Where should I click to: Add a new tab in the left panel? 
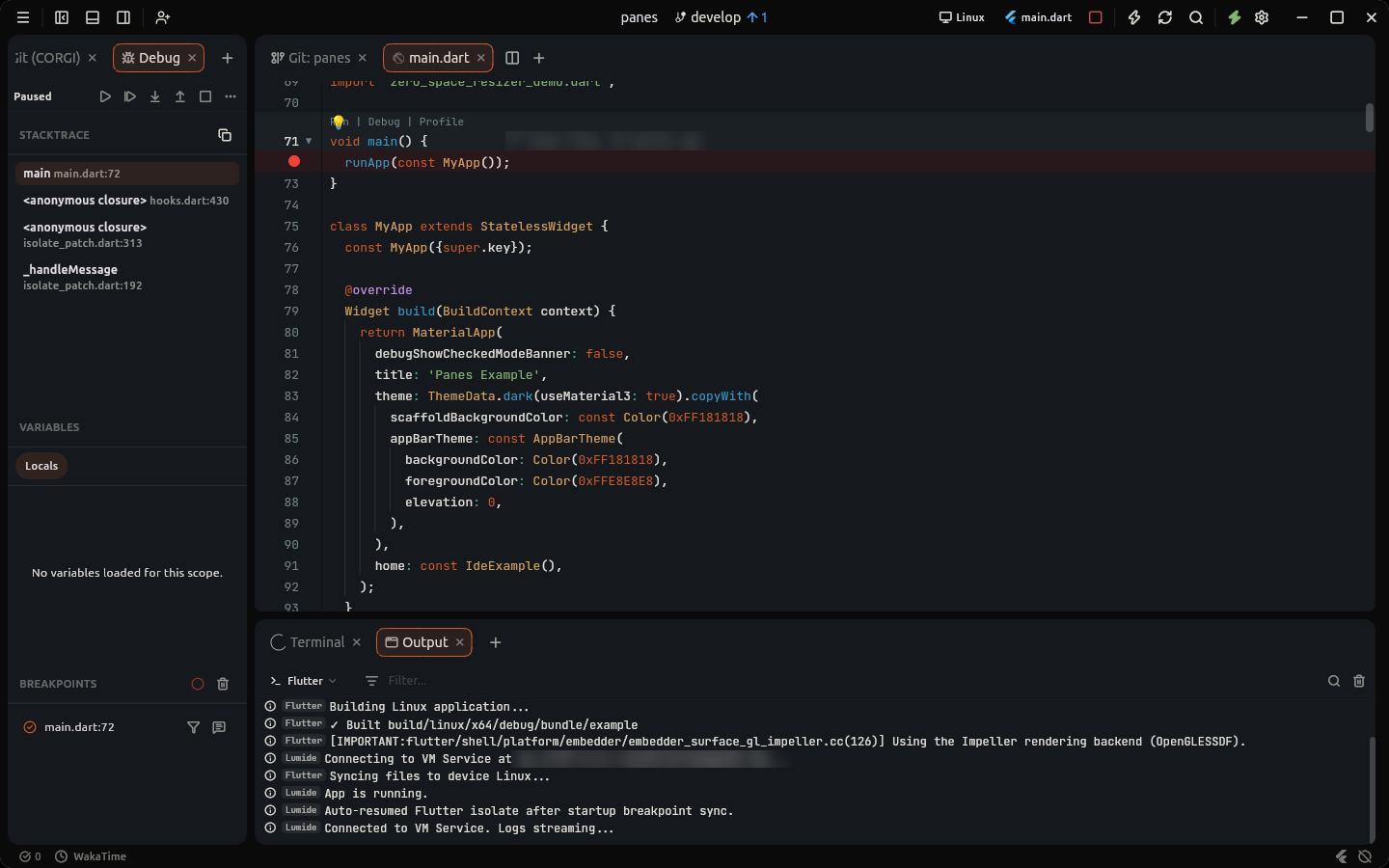[228, 58]
